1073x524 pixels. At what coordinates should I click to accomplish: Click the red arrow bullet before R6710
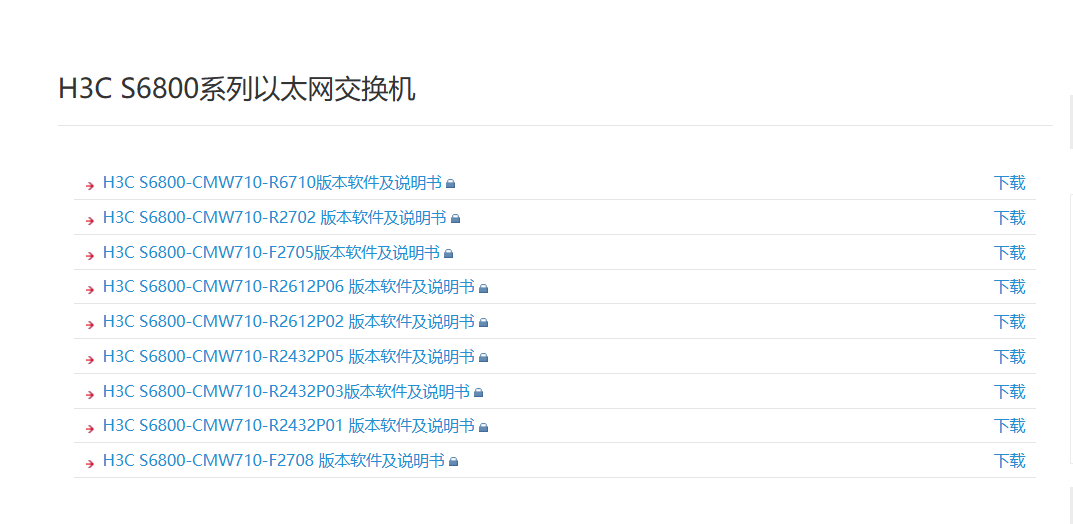[x=90, y=186]
